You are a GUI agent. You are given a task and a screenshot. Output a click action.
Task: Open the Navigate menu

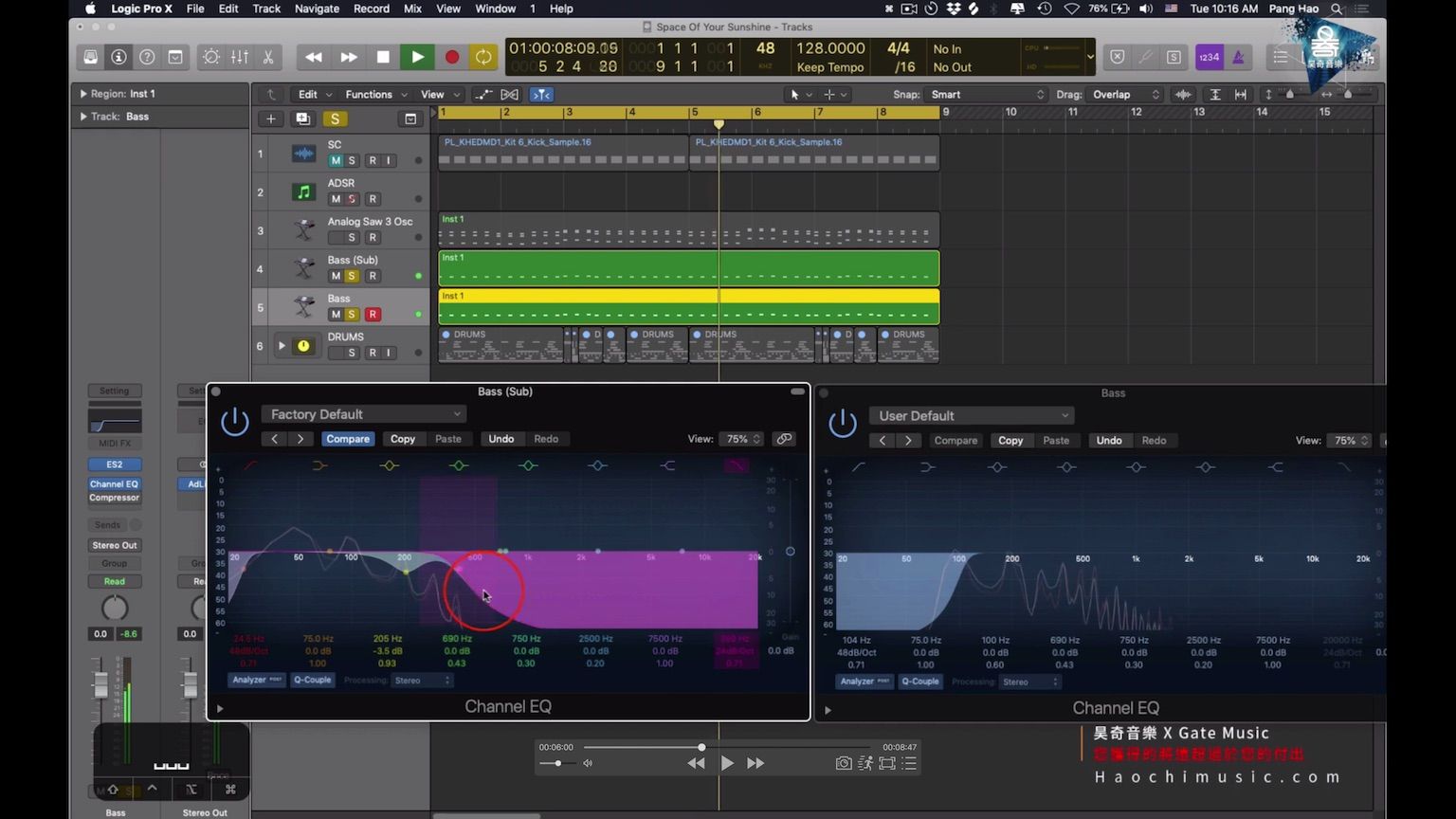pos(317,9)
